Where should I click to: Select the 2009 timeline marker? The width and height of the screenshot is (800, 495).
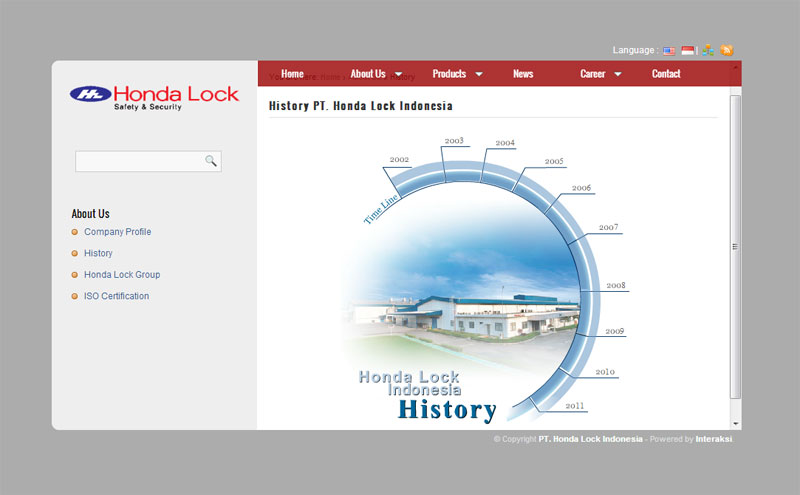[x=614, y=331]
